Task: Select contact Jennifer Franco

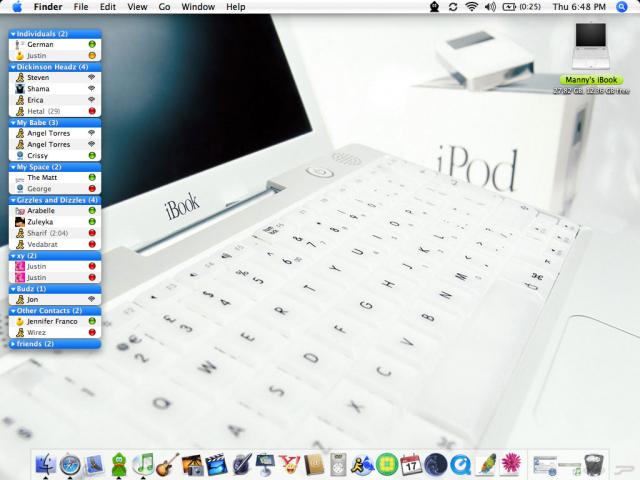Action: 55,322
